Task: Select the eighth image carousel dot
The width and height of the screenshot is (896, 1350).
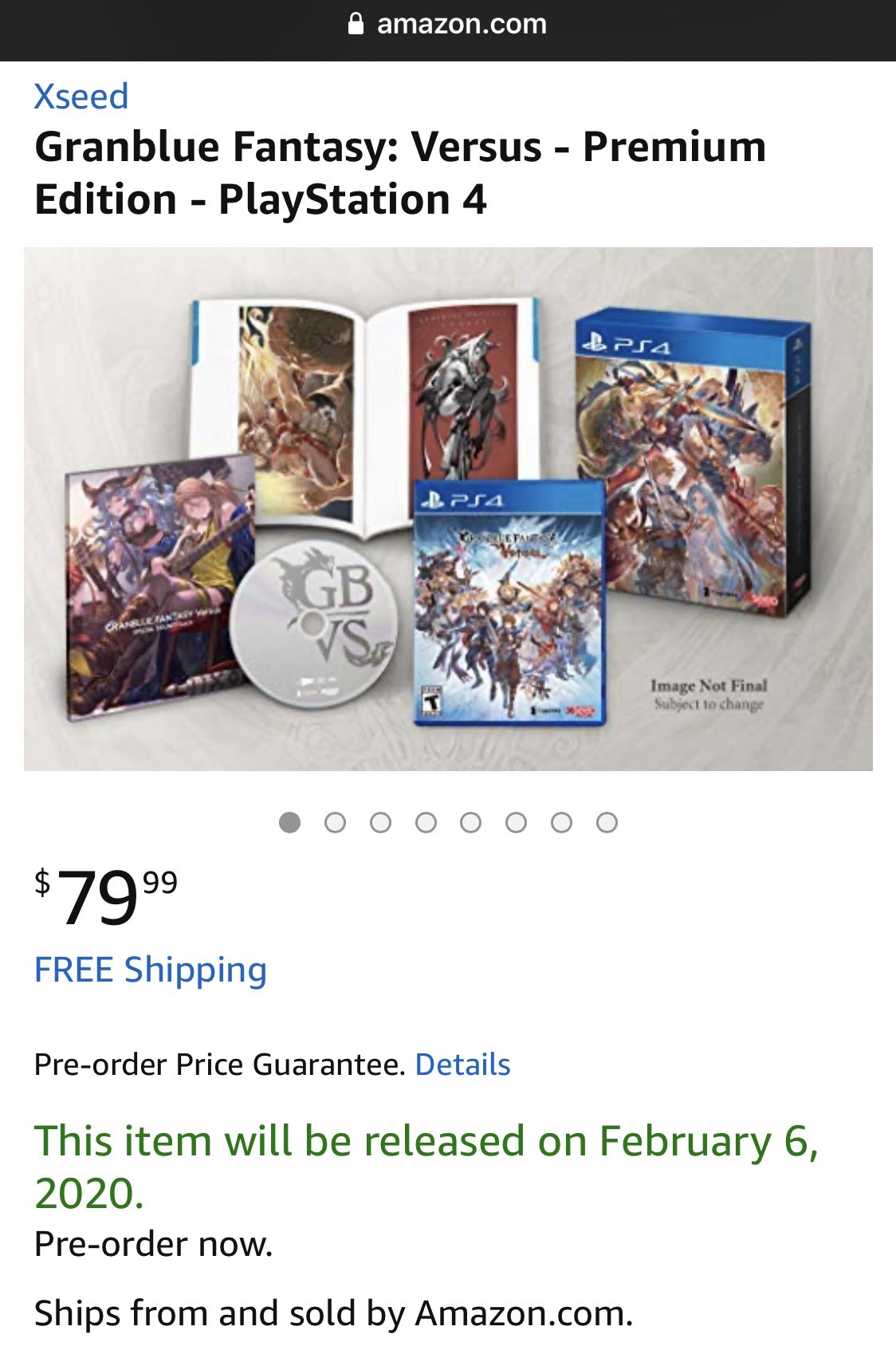Action: coord(607,822)
